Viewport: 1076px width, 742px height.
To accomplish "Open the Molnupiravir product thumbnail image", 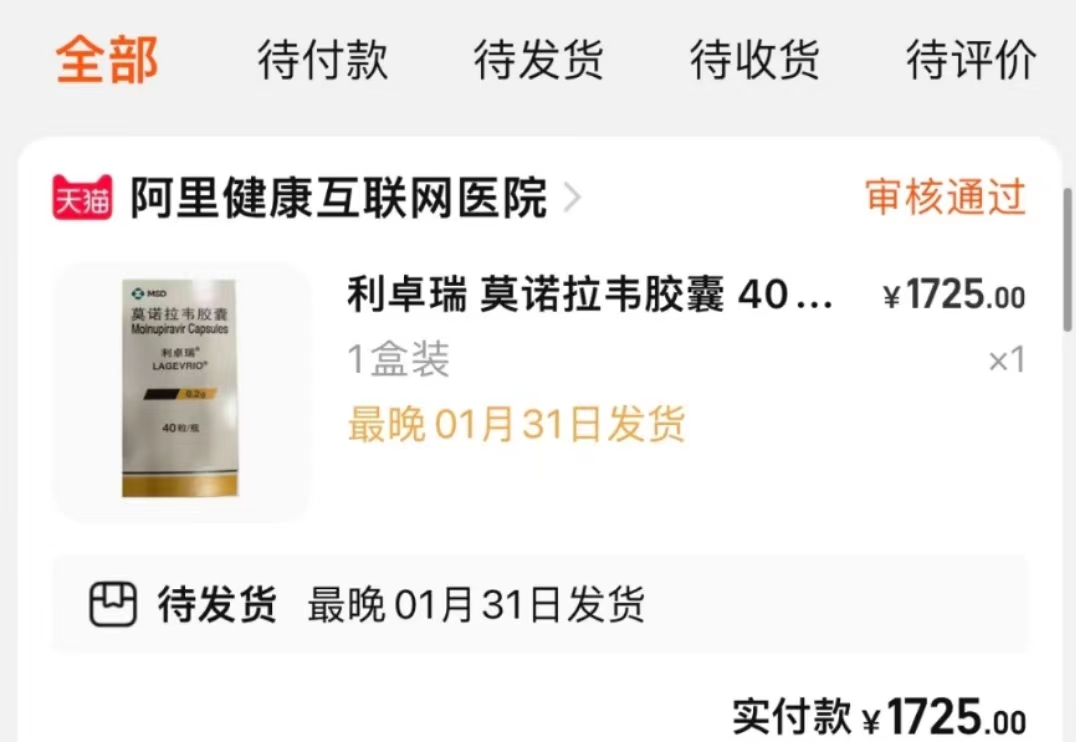I will pyautogui.click(x=180, y=391).
